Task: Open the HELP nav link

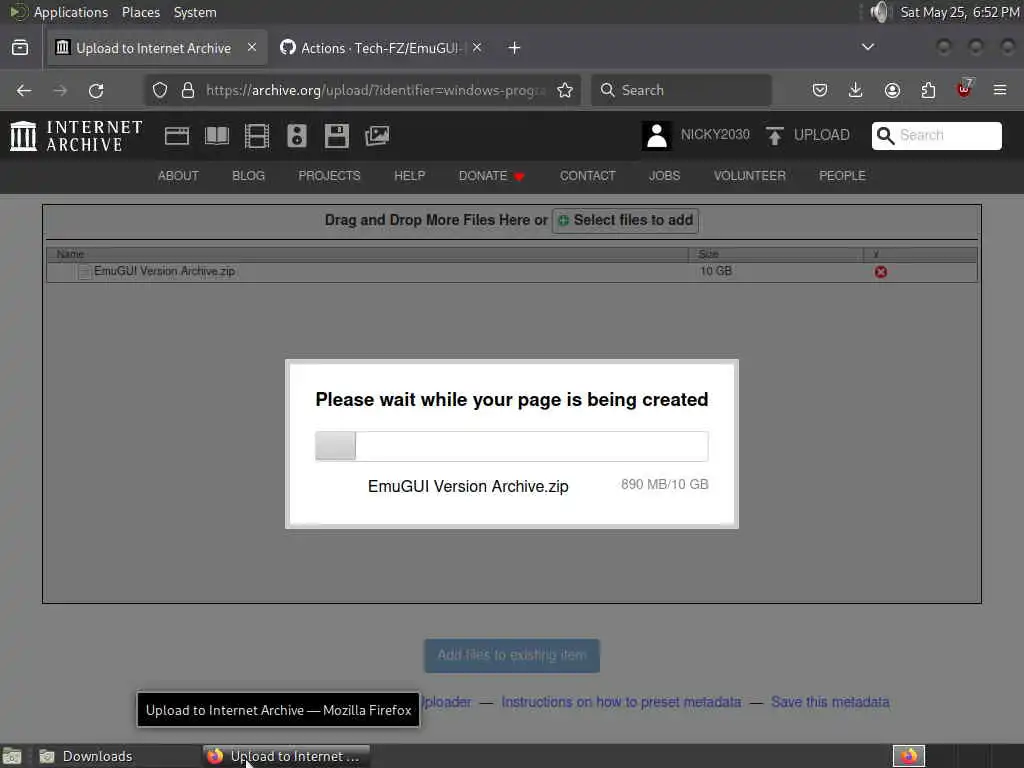Action: click(409, 176)
